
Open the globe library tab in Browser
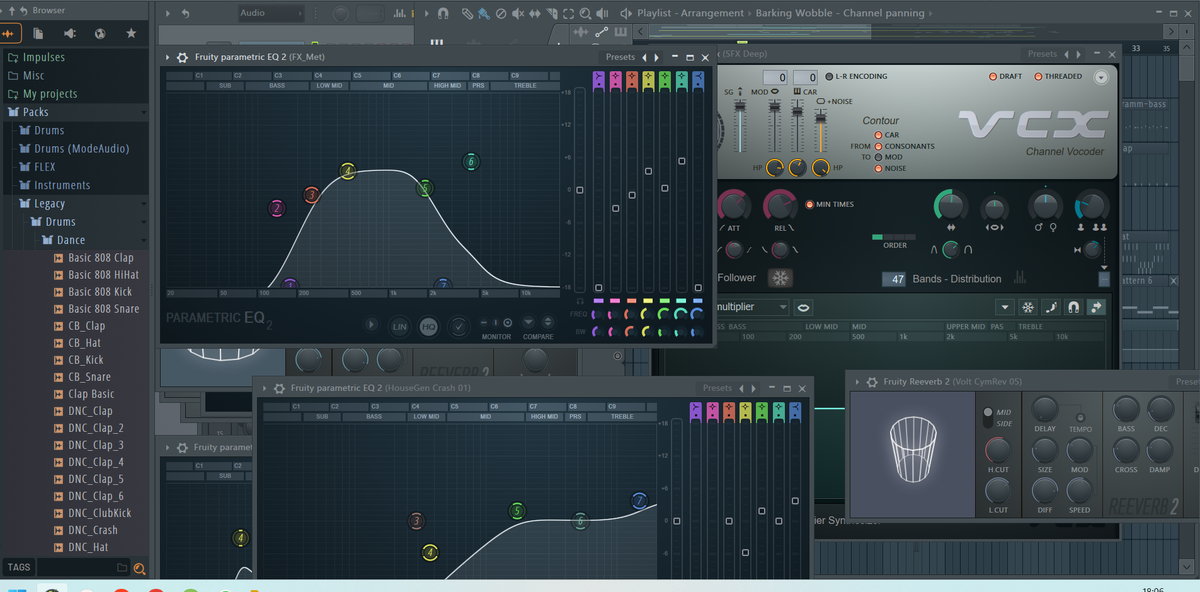click(x=100, y=34)
